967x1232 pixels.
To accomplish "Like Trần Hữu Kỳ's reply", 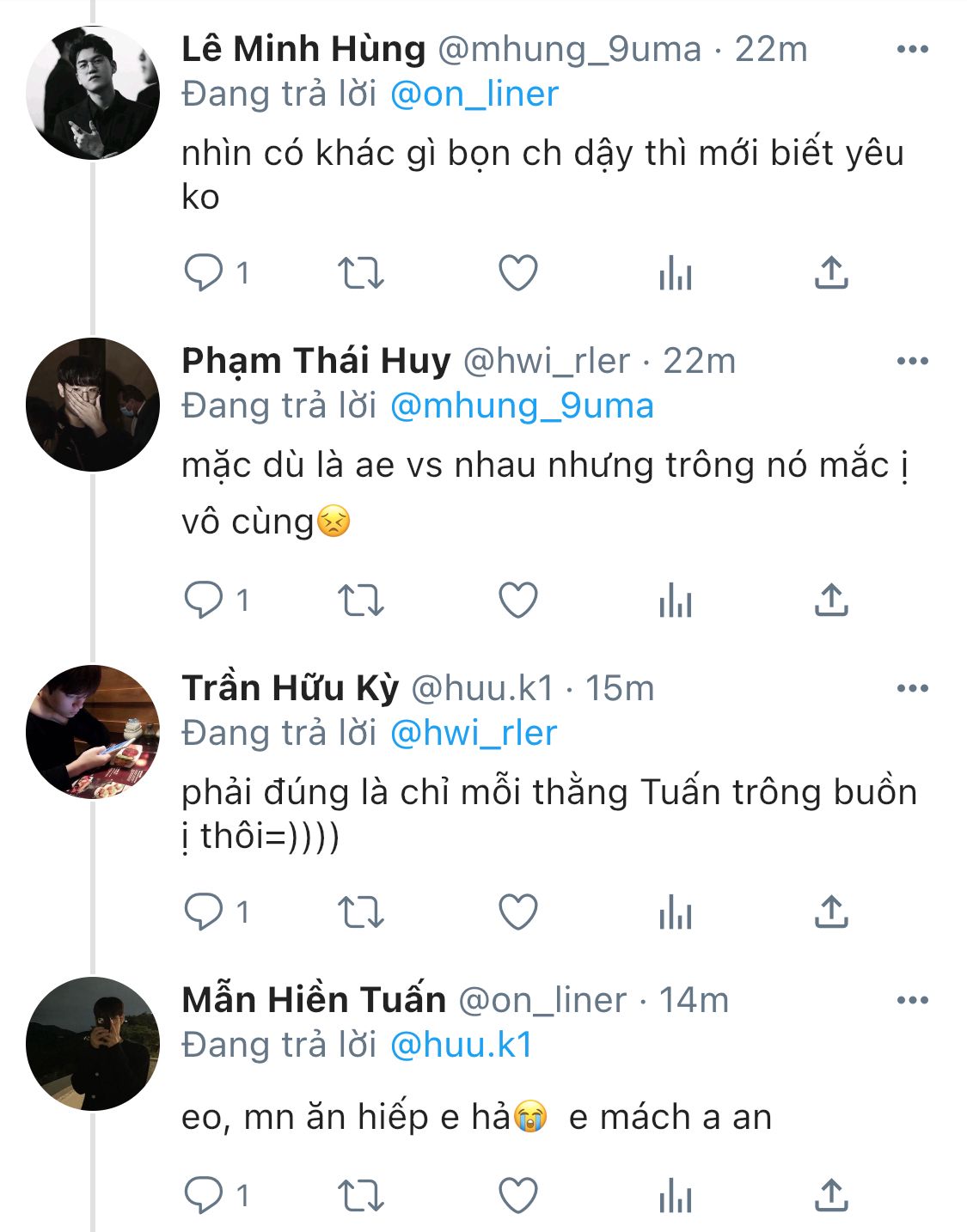I will pos(518,912).
